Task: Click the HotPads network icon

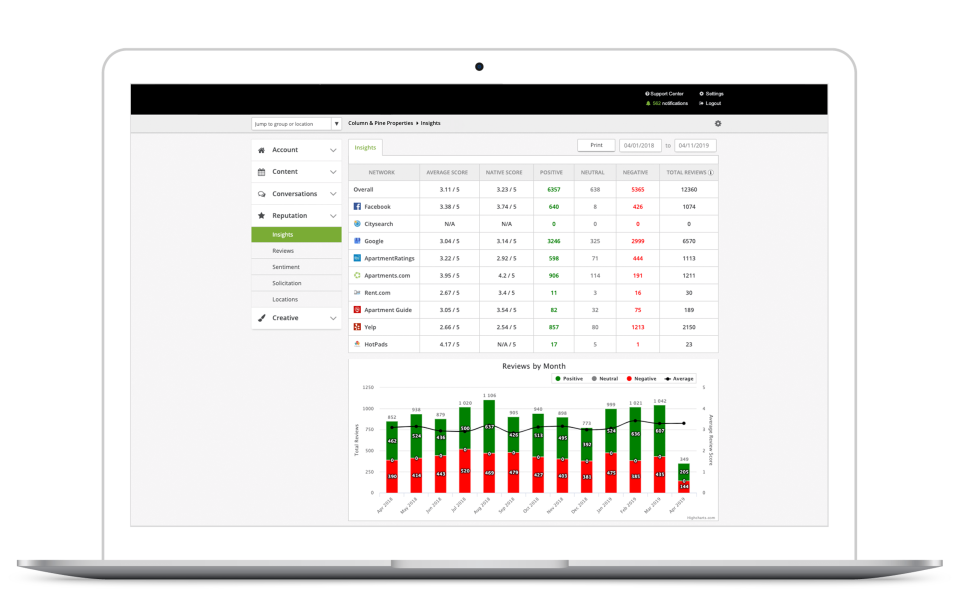Action: coord(358,344)
